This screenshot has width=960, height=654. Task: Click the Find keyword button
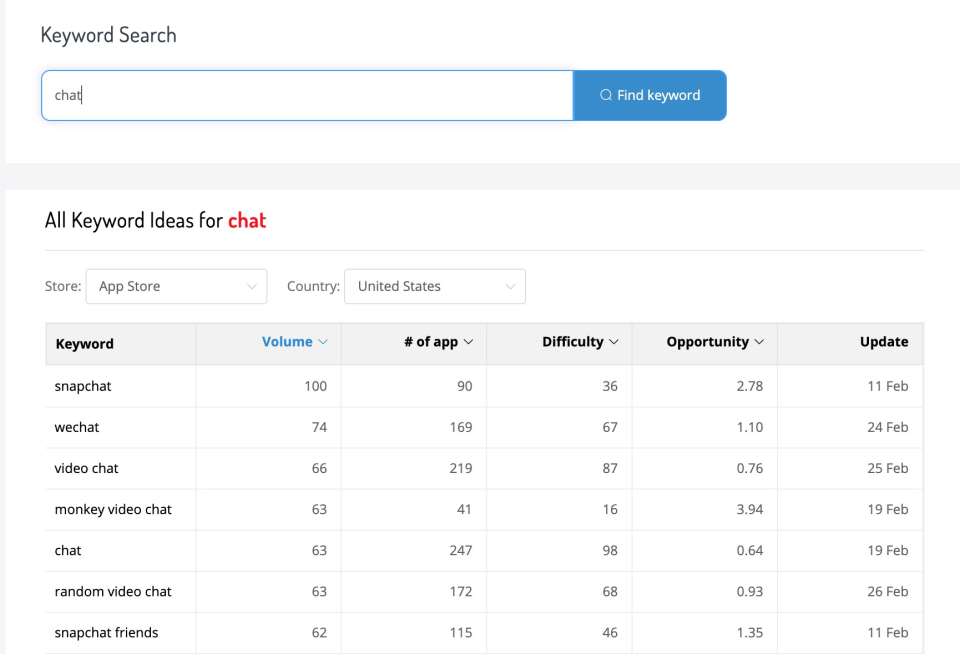pyautogui.click(x=650, y=96)
